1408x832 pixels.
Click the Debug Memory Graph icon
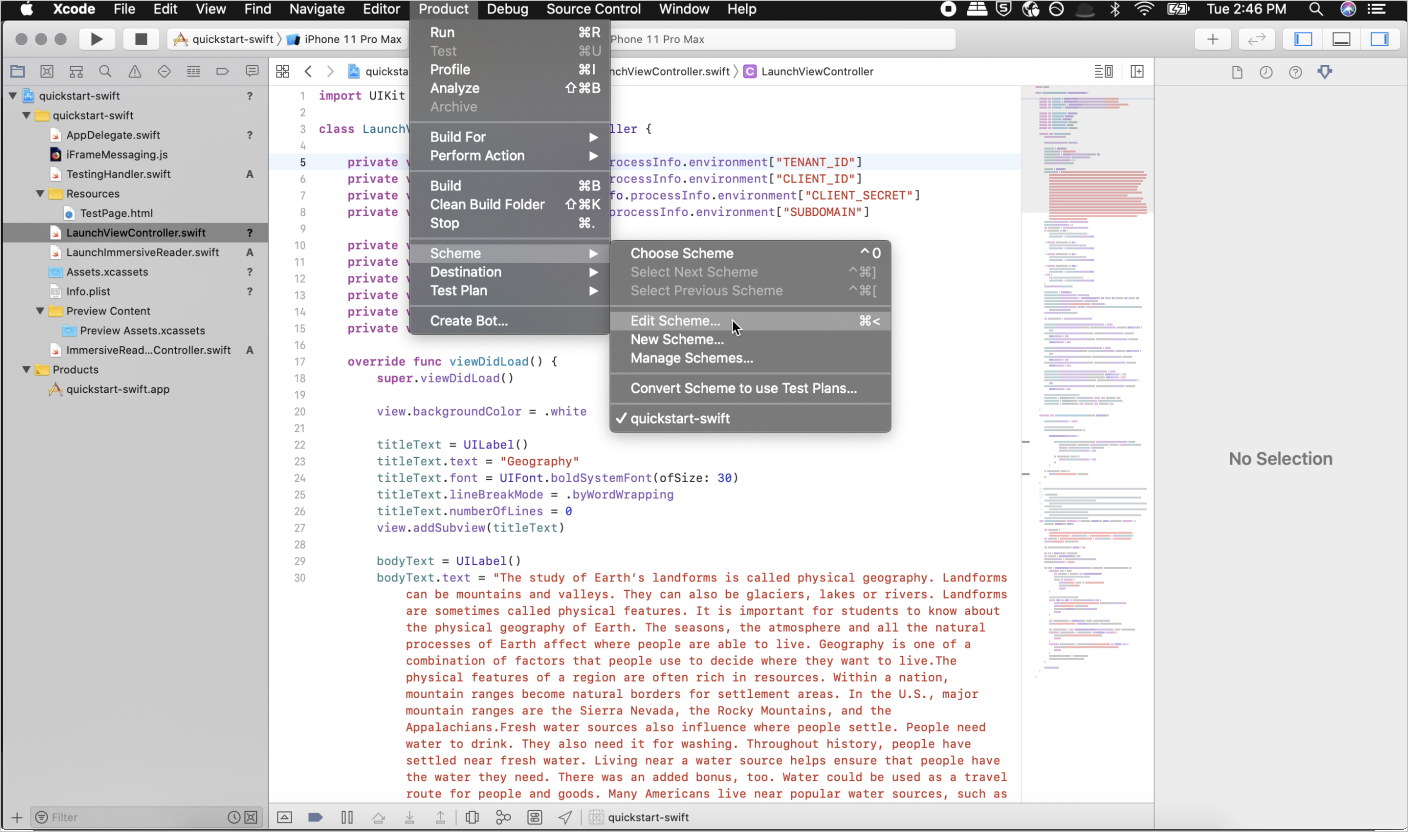tap(503, 817)
